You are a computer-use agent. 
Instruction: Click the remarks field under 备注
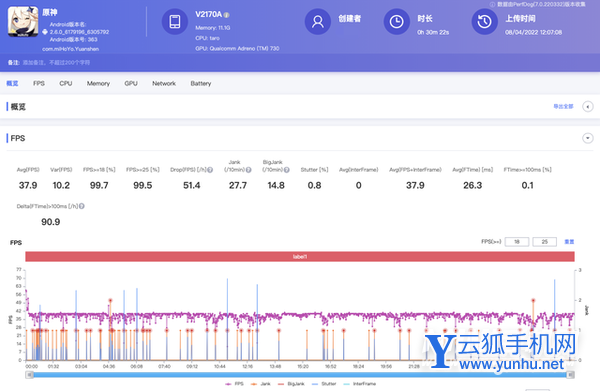click(56, 62)
